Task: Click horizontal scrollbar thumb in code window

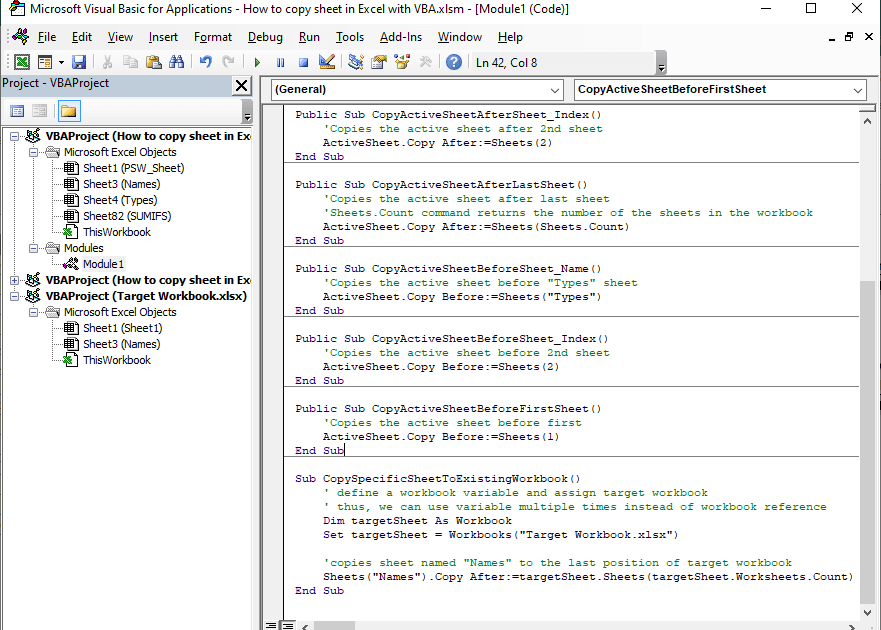Action: [334, 626]
